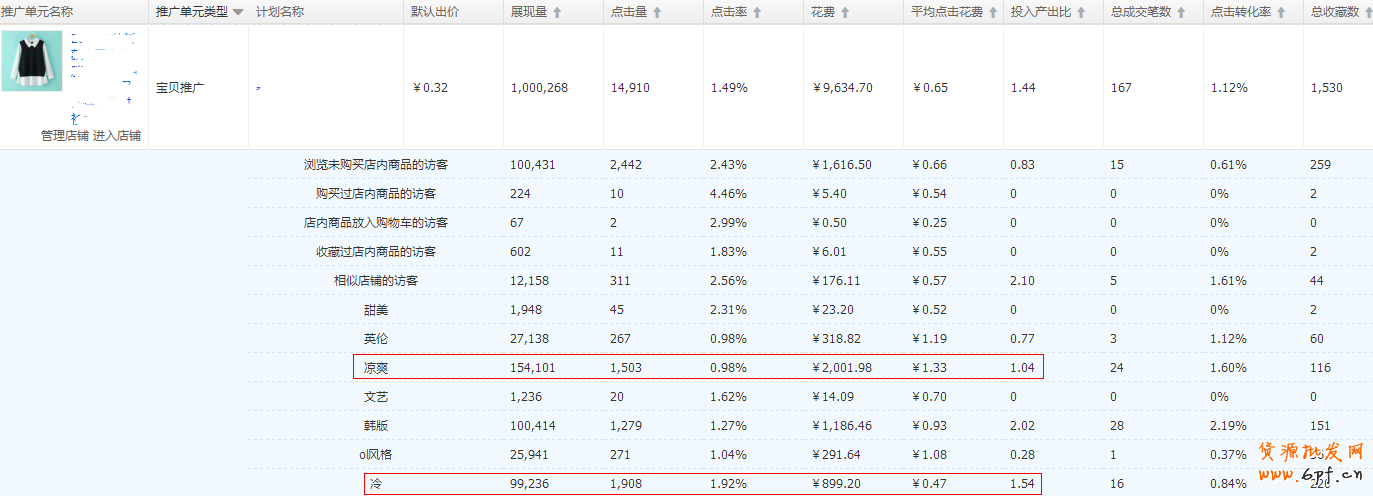Open 推广单元类型 filter dropdown
Image resolution: width=1373 pixels, height=496 pixels.
point(237,12)
